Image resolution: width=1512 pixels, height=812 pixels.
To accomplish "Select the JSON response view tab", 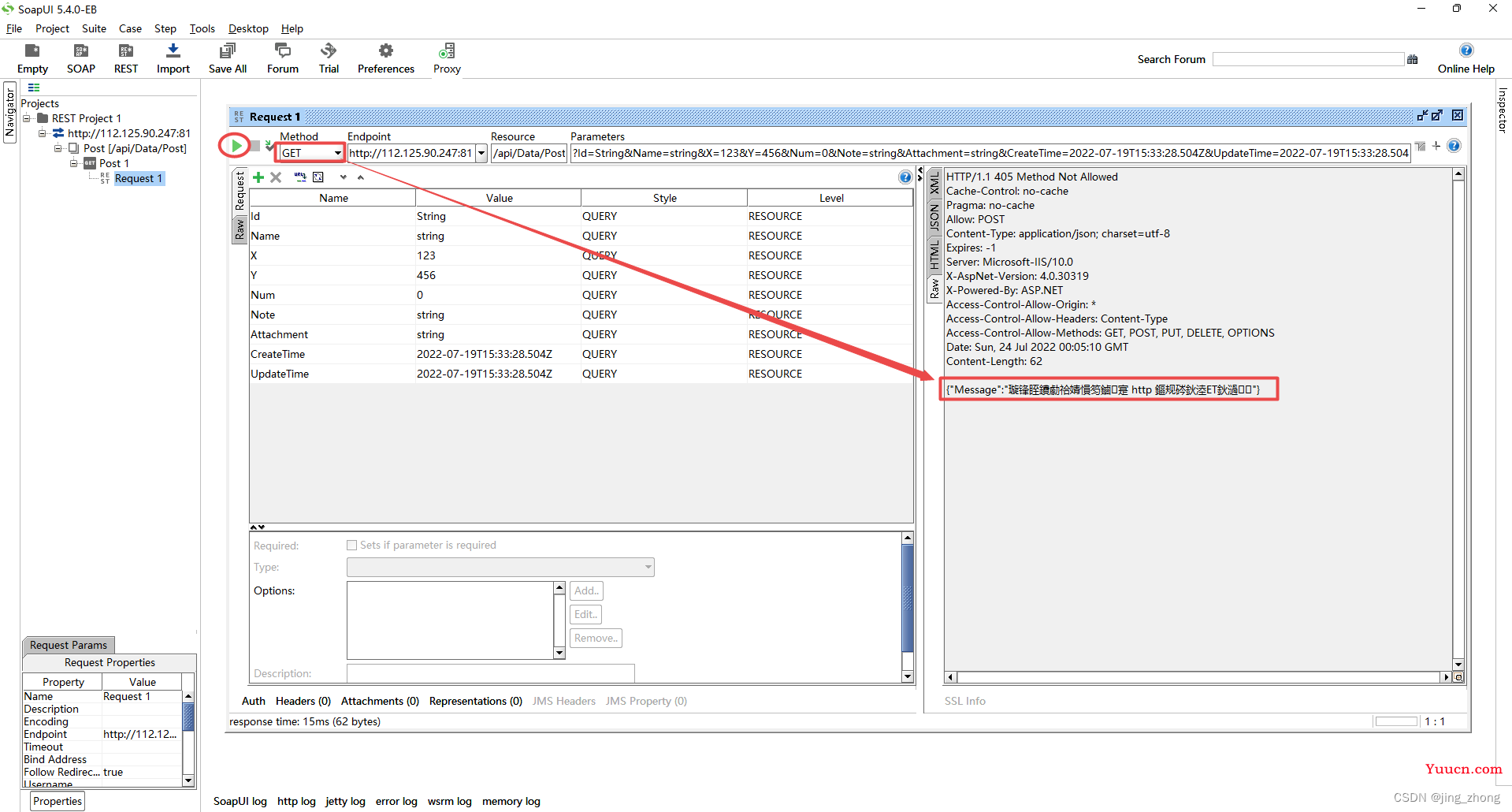I will (x=934, y=217).
